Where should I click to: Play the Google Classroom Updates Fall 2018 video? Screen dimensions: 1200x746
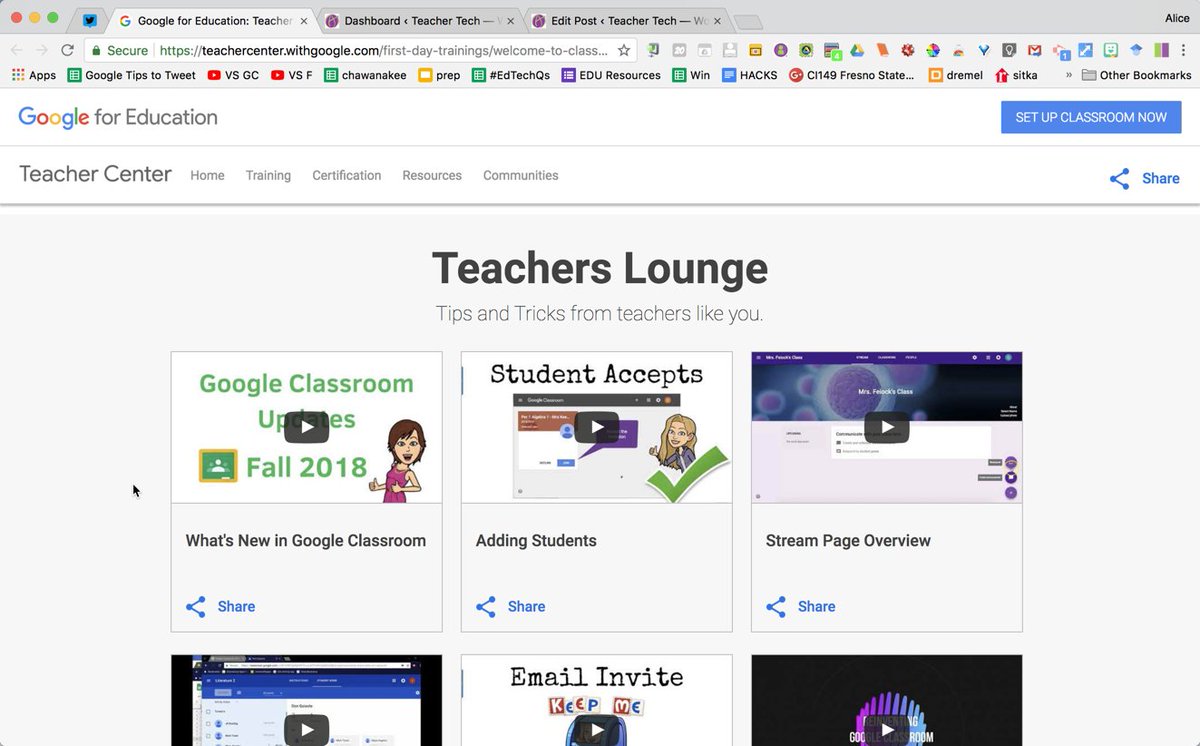(306, 427)
